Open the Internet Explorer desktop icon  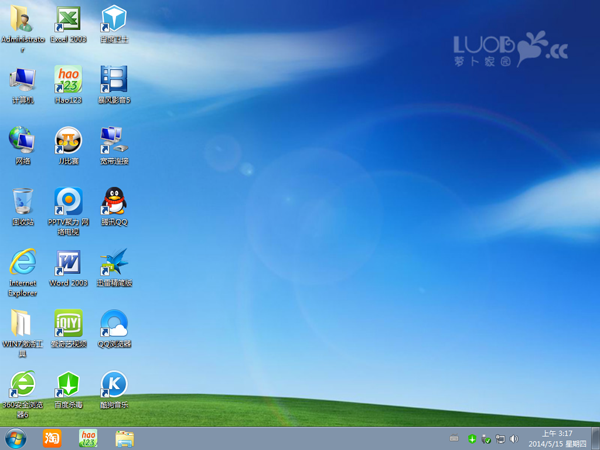[x=23, y=262]
